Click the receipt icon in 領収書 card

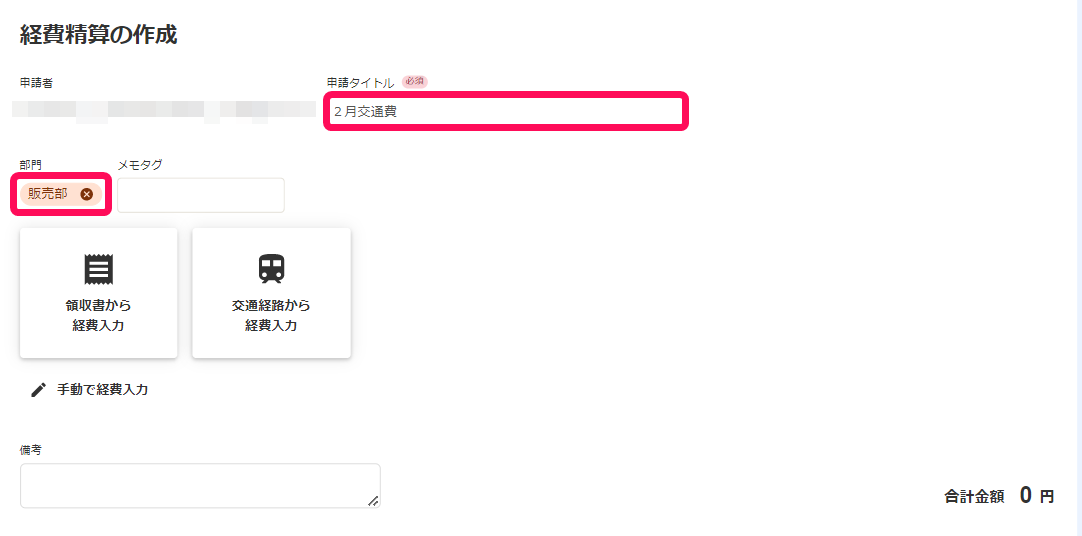click(99, 269)
